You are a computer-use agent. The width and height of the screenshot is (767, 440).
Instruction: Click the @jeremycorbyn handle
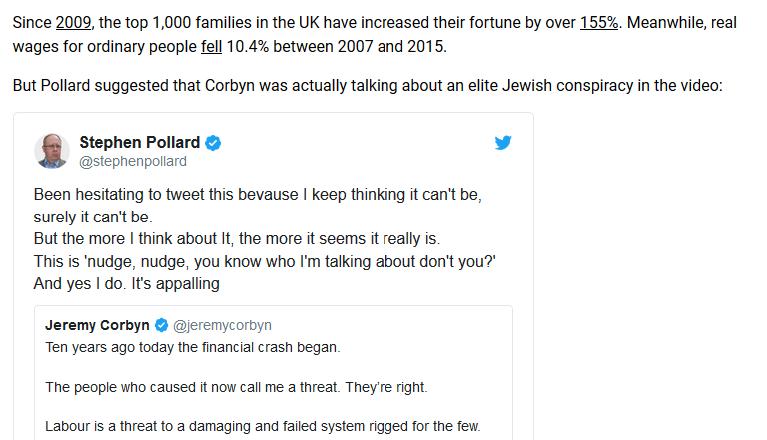[222, 325]
